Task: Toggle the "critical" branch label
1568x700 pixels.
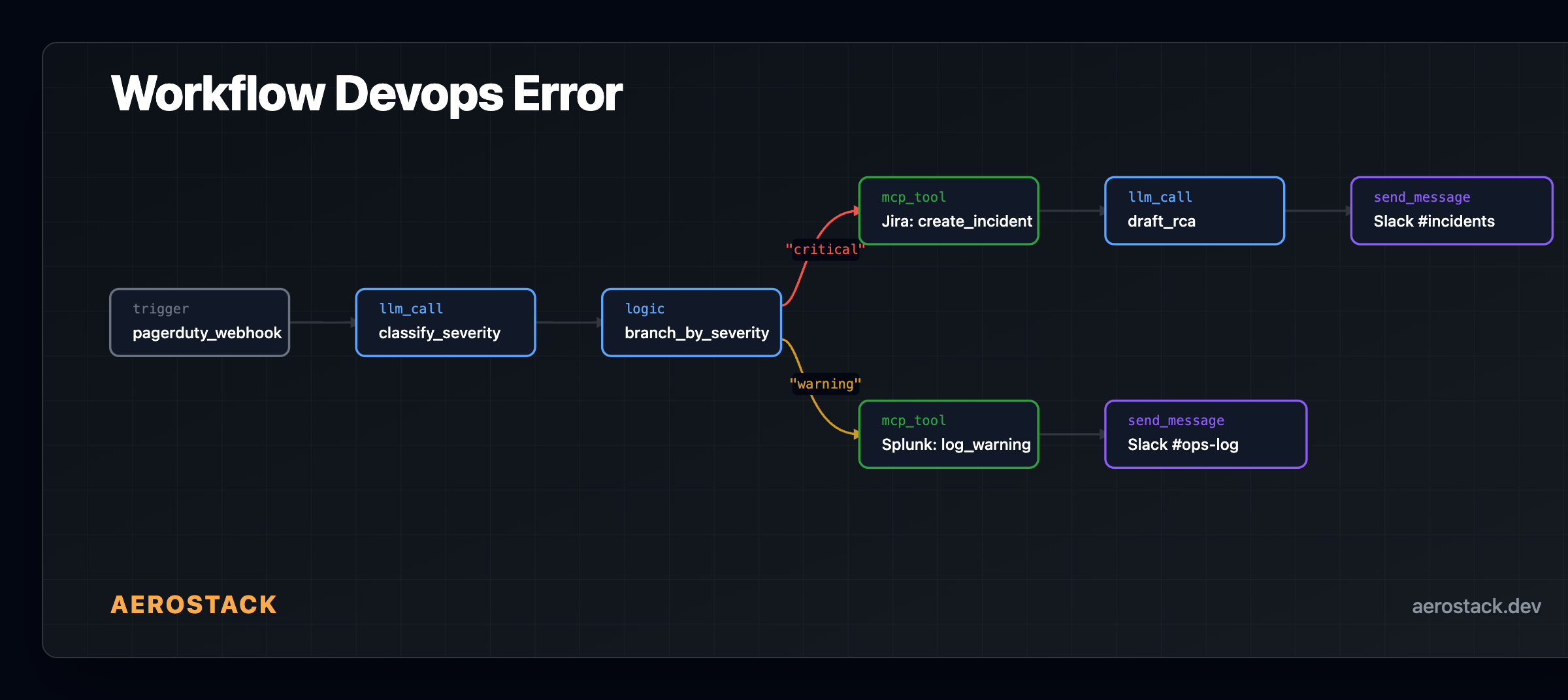Action: pyautogui.click(x=825, y=249)
